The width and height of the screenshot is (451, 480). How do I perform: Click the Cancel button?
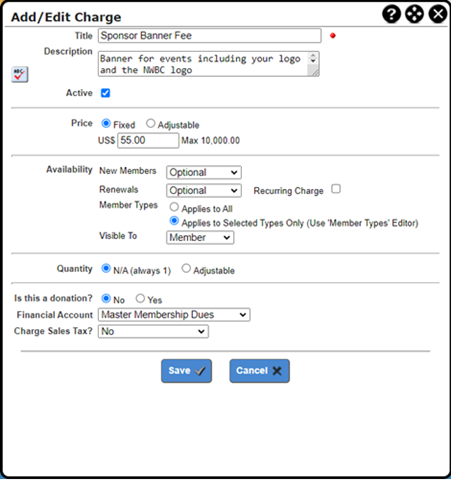pyautogui.click(x=259, y=371)
